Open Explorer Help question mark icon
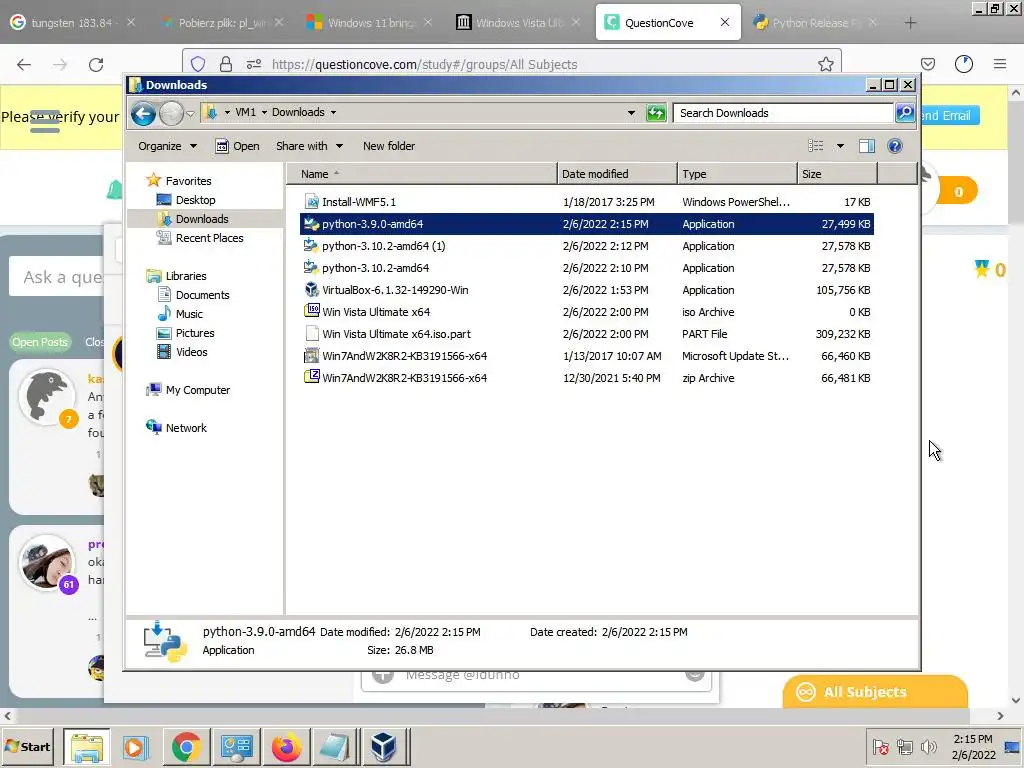The image size is (1024, 768). pos(895,146)
